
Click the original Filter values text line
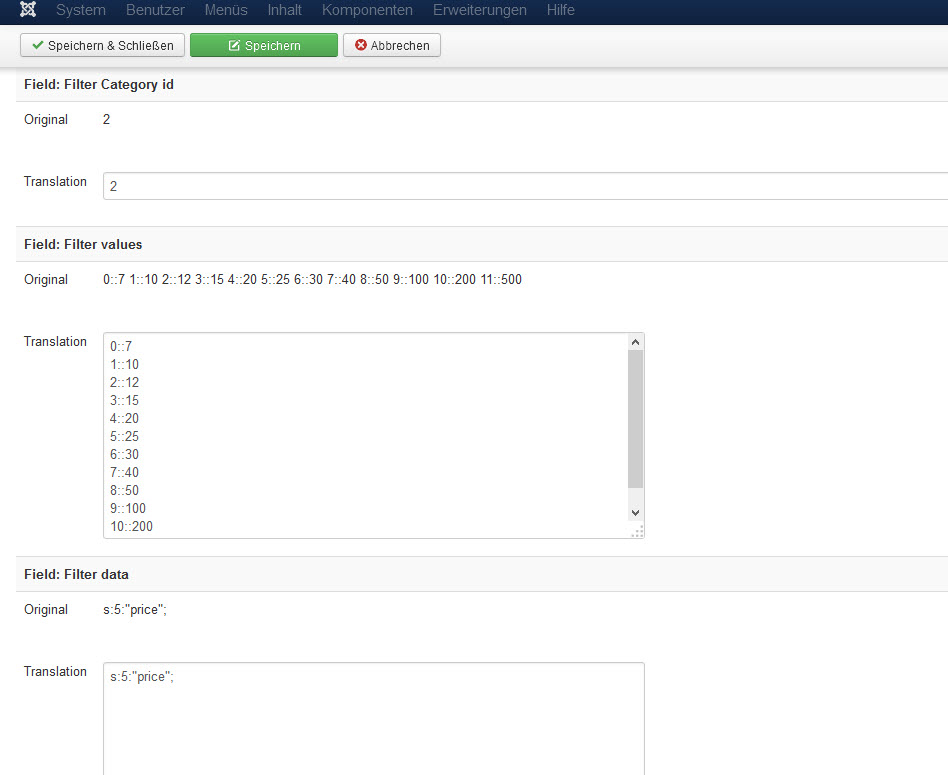coord(313,279)
